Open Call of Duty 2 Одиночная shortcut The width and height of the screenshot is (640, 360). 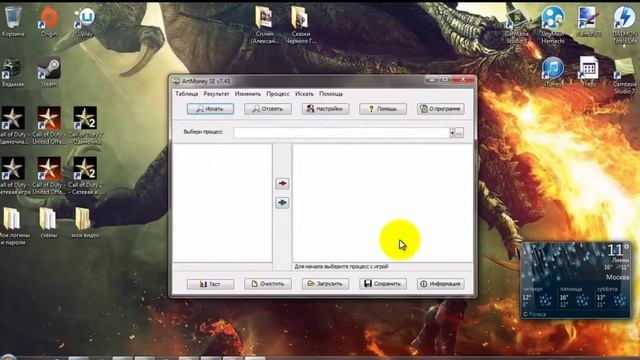click(85, 125)
